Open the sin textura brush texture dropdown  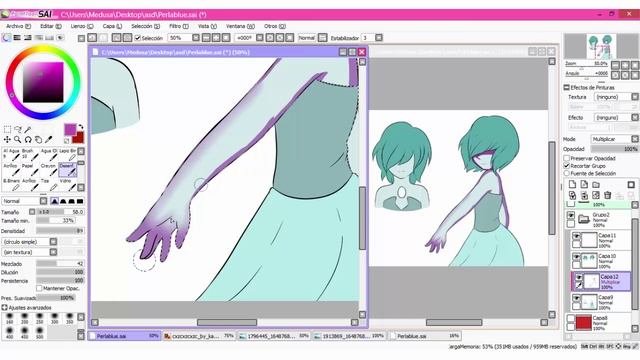coord(29,252)
